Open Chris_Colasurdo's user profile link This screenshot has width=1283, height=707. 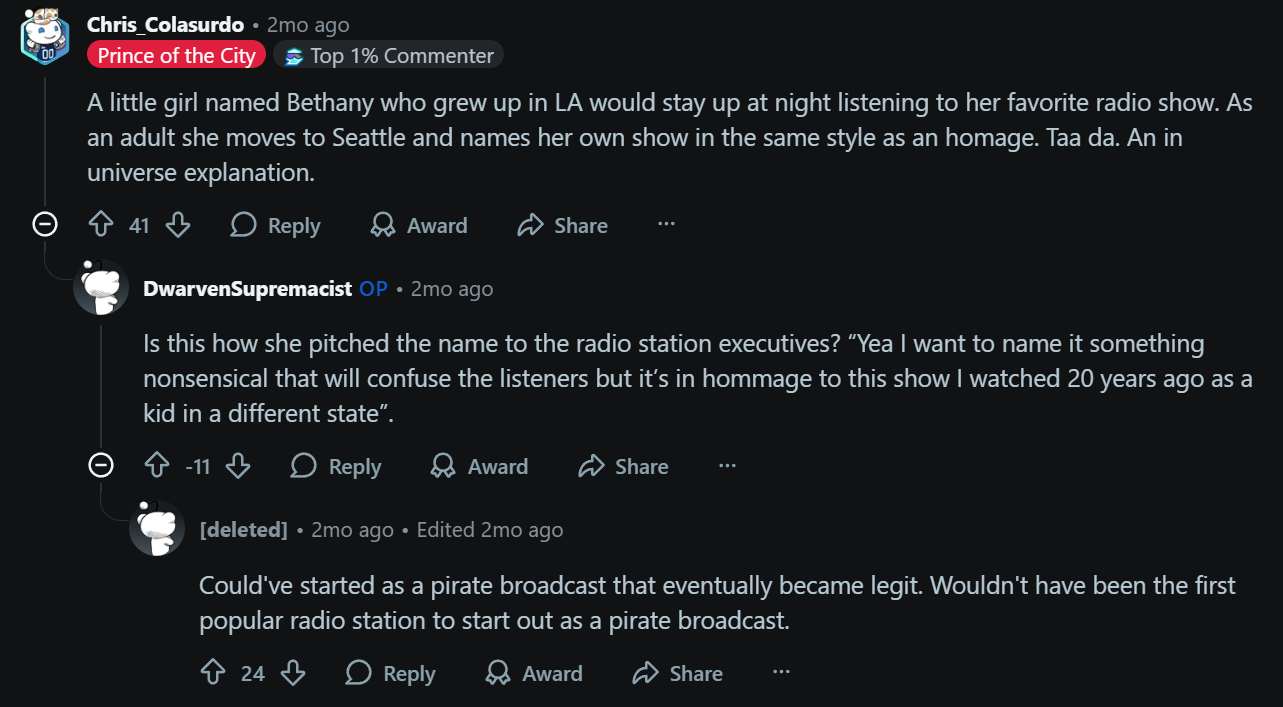(x=165, y=25)
